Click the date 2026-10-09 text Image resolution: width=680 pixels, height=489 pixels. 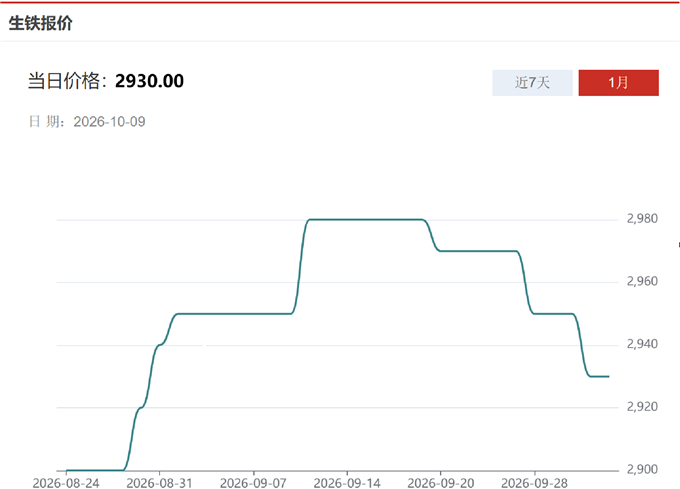point(109,122)
